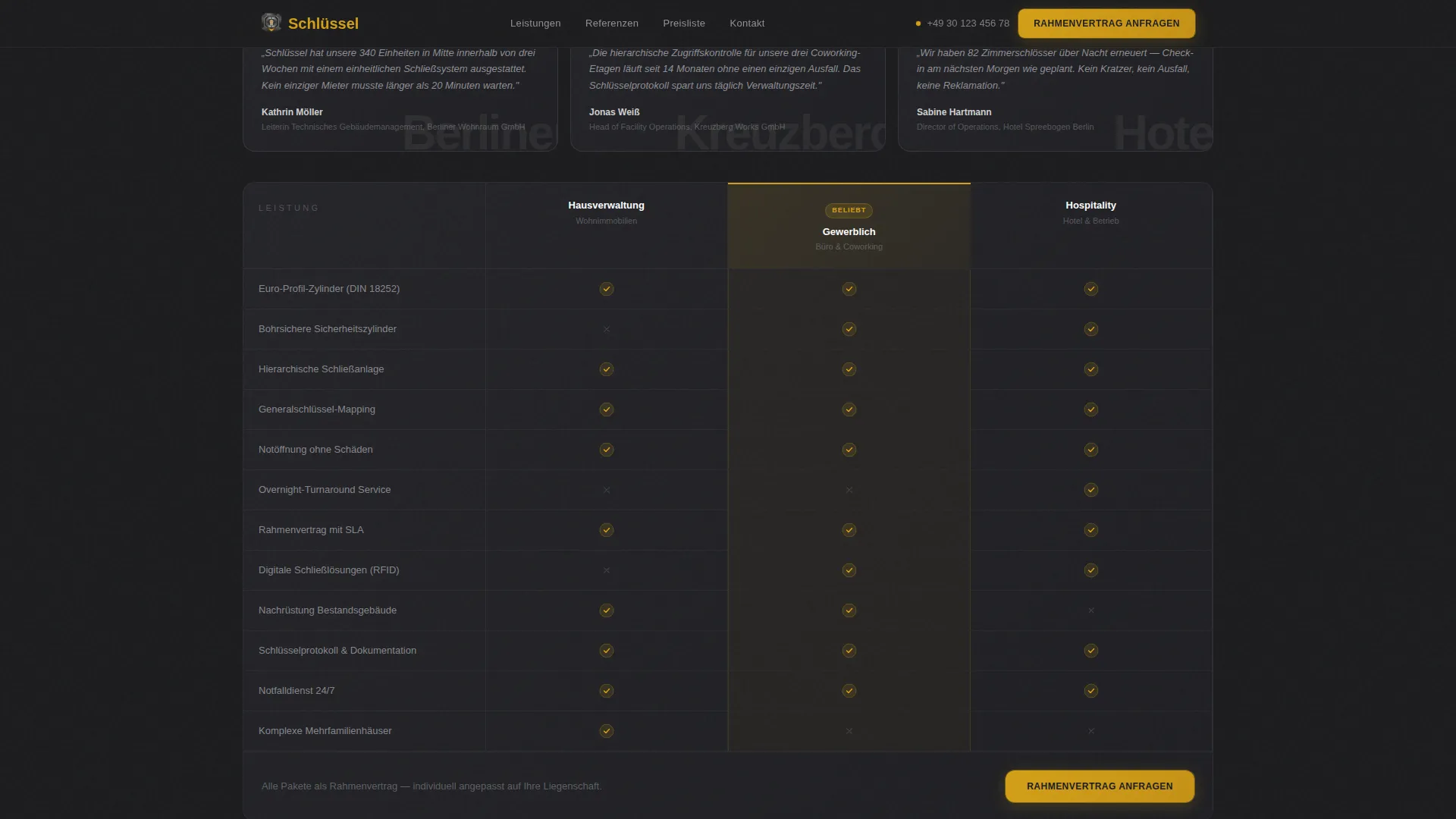The height and width of the screenshot is (819, 1456).
Task: Click checkmark for Notfalldienst 24/7 under Hausverwaltung
Action: tap(607, 691)
